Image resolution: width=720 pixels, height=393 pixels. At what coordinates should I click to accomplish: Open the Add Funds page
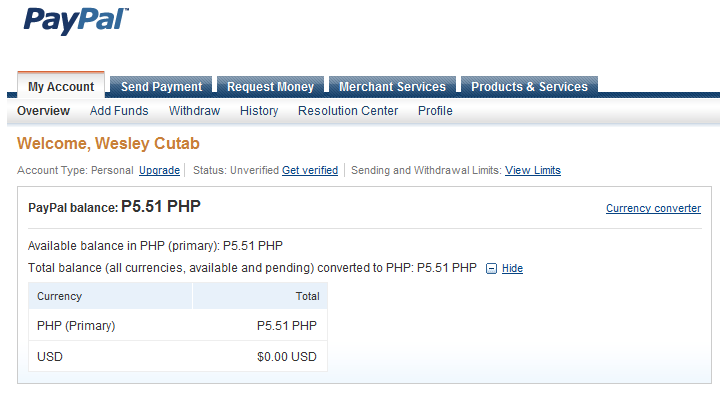pyautogui.click(x=119, y=111)
